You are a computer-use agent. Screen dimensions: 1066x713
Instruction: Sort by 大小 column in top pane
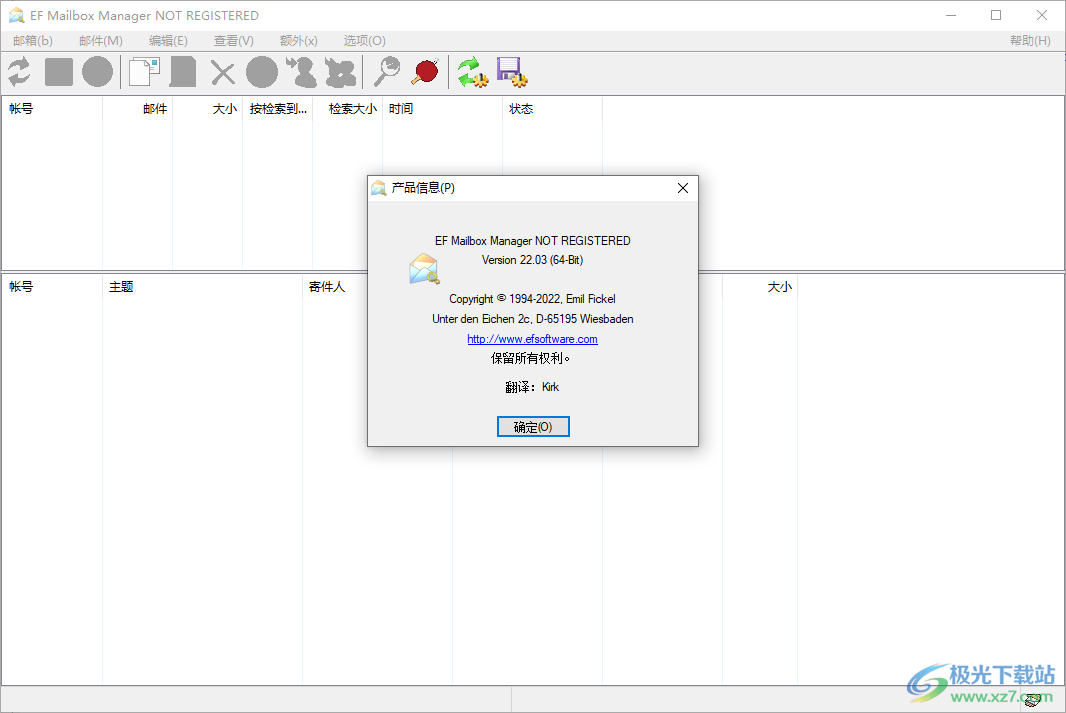208,109
